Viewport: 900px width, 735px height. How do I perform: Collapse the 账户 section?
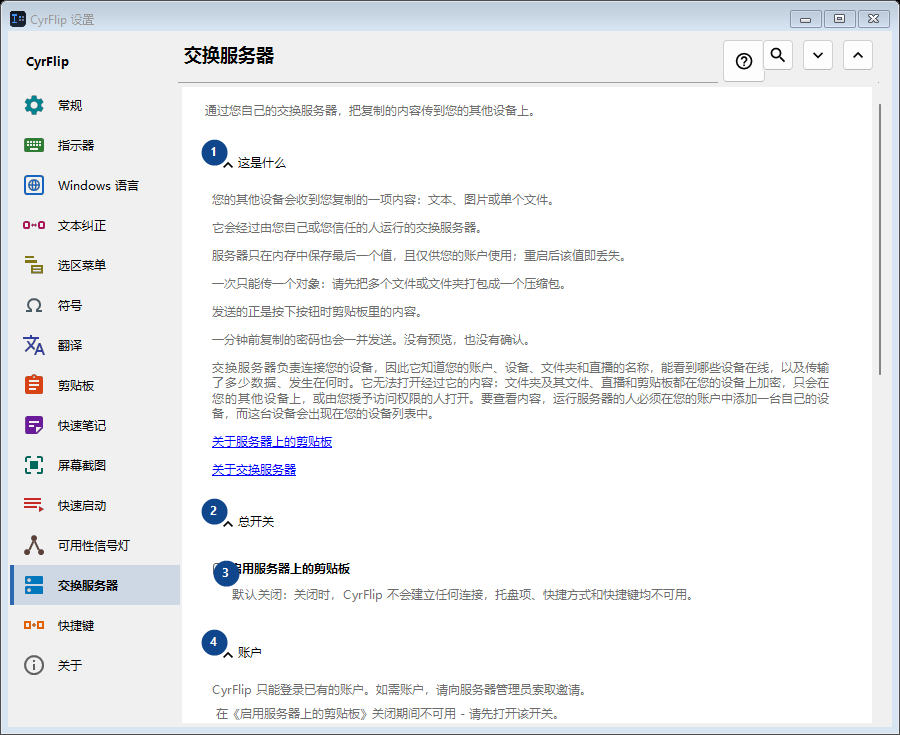[x=228, y=654]
